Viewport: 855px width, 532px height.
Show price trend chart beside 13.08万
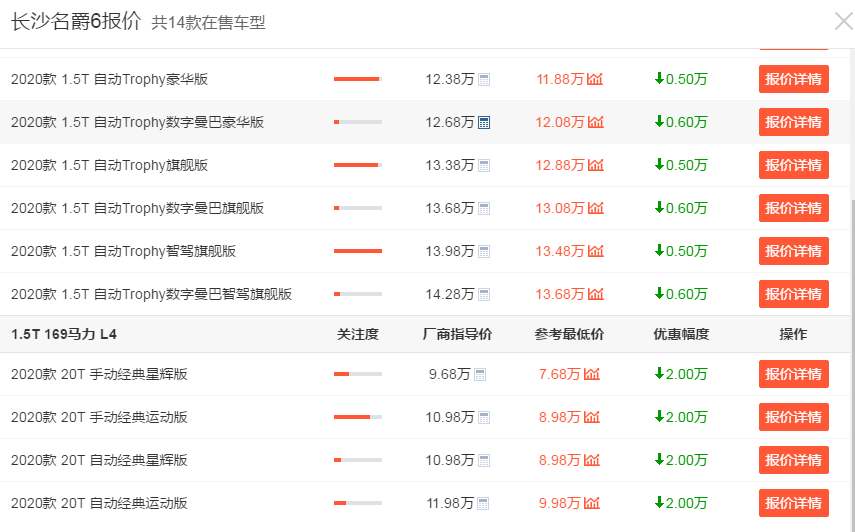[595, 209]
